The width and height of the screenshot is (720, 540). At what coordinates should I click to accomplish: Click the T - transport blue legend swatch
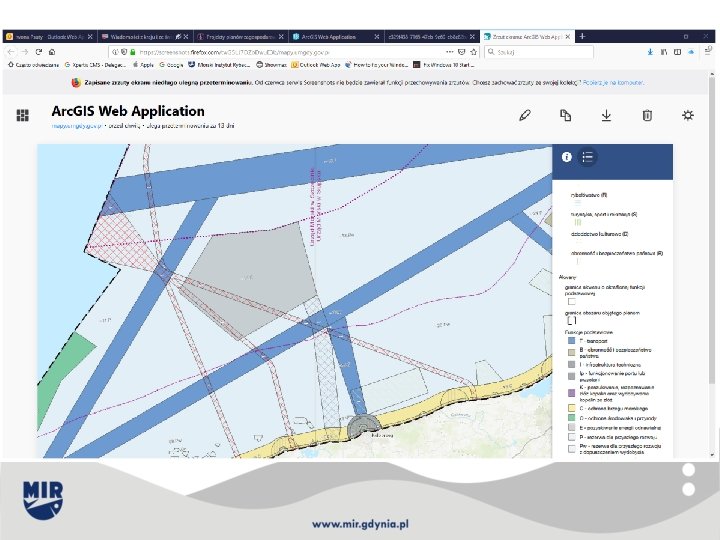click(572, 341)
